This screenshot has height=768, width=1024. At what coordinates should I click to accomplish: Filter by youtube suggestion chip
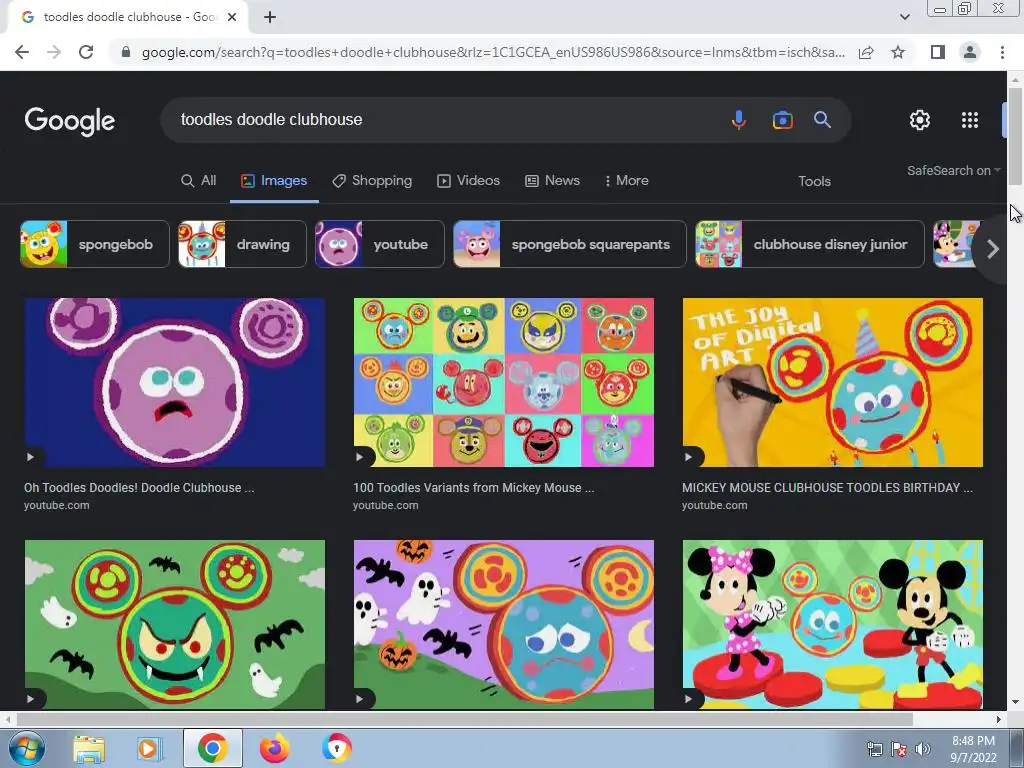click(379, 244)
